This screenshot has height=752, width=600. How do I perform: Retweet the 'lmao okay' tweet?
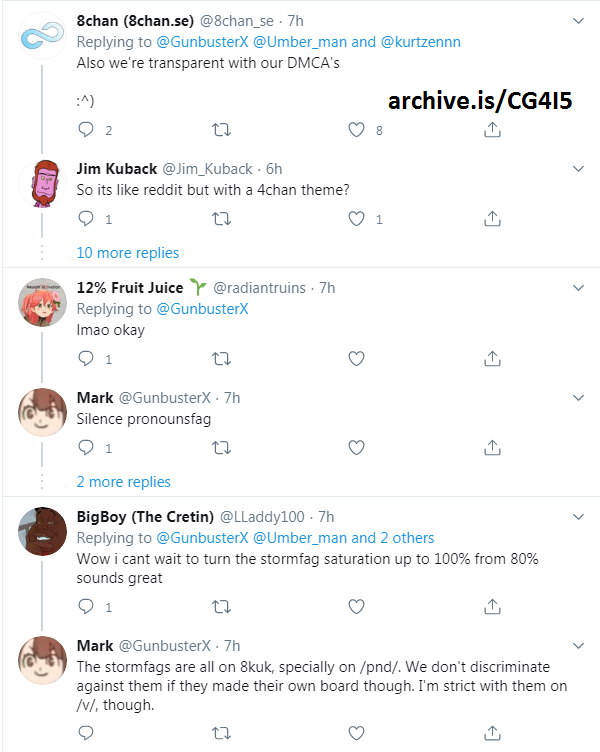[222, 358]
